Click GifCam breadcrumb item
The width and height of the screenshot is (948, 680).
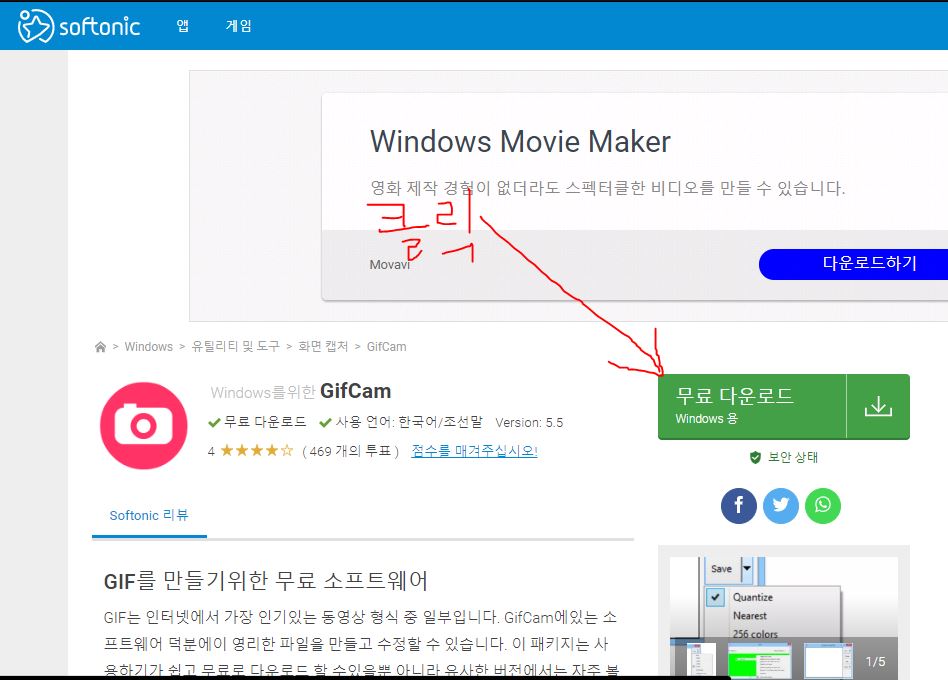coord(386,346)
